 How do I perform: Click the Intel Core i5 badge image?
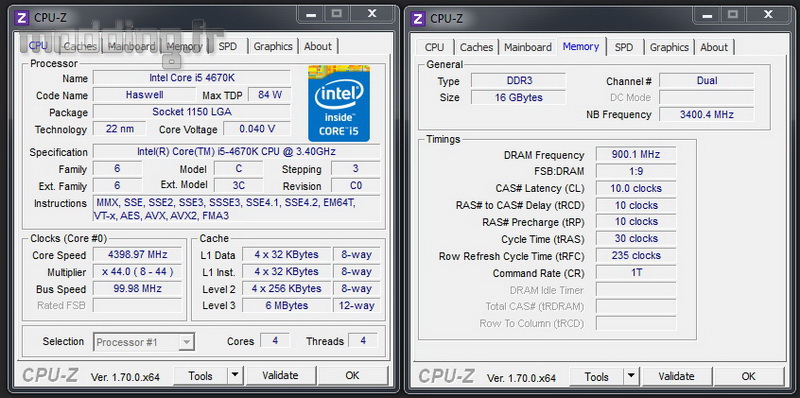[339, 103]
